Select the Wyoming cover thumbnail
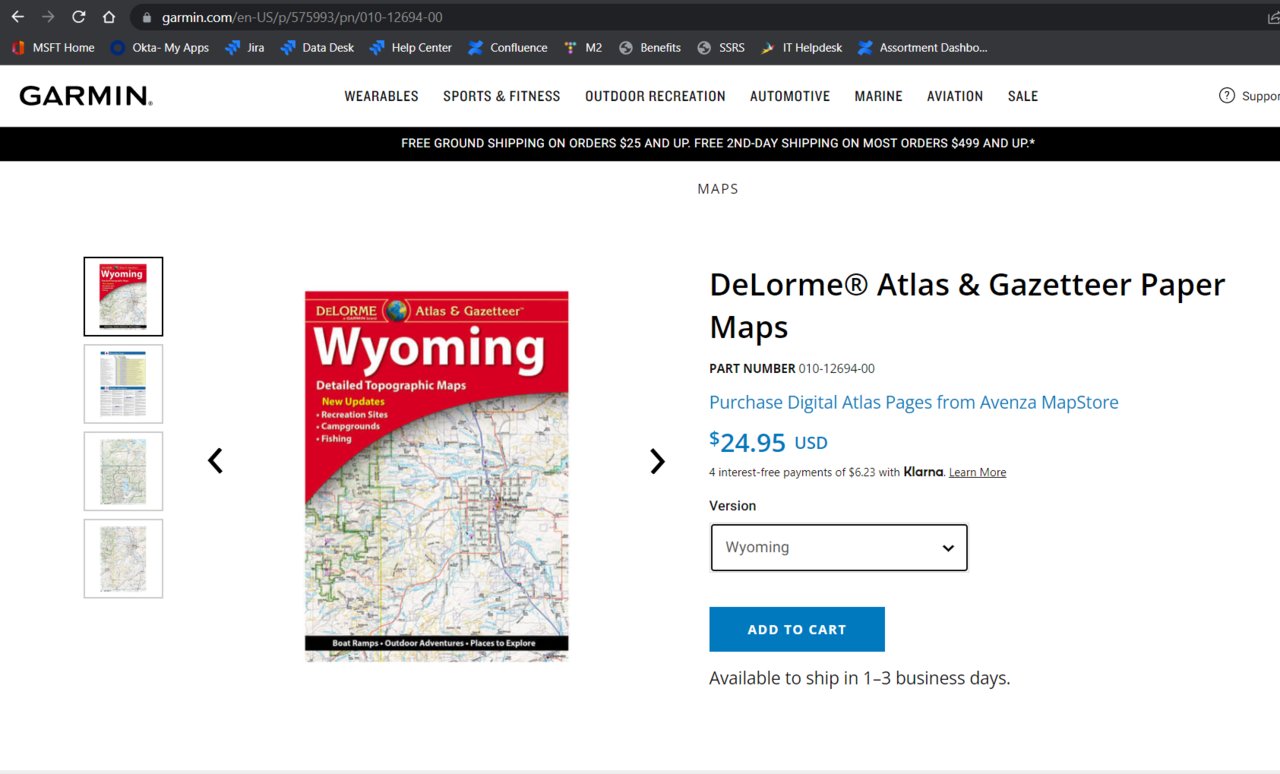1280x774 pixels. coord(123,297)
